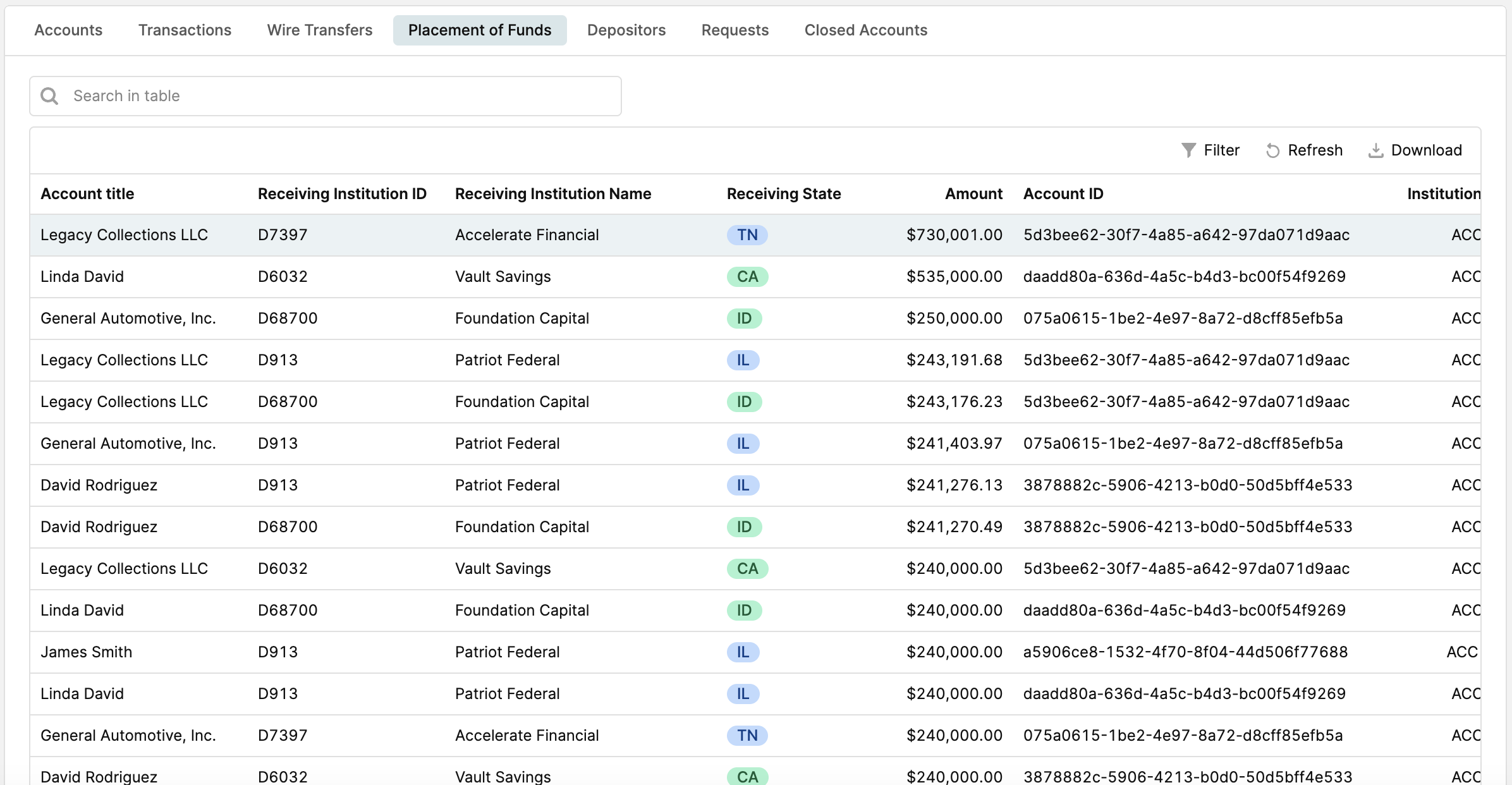Click the search magnifier icon
Viewport: 1512px width, 785px height.
pyautogui.click(x=49, y=96)
